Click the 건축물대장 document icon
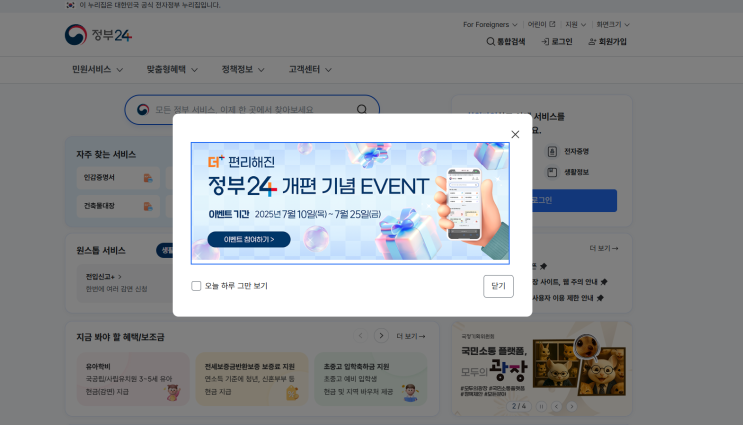 [148, 207]
